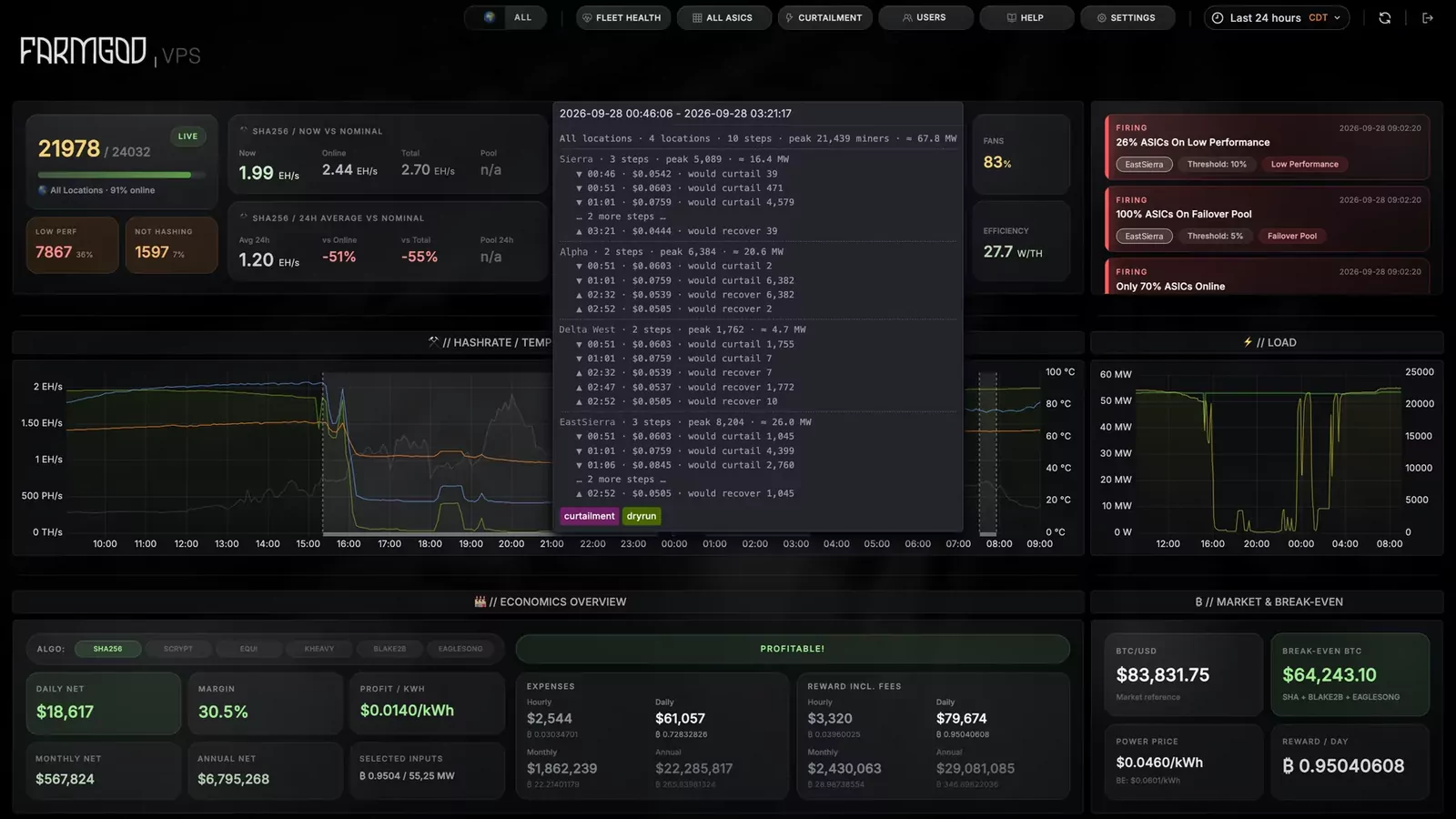Expand the Last 24 hours time range dropdown

tap(1277, 17)
